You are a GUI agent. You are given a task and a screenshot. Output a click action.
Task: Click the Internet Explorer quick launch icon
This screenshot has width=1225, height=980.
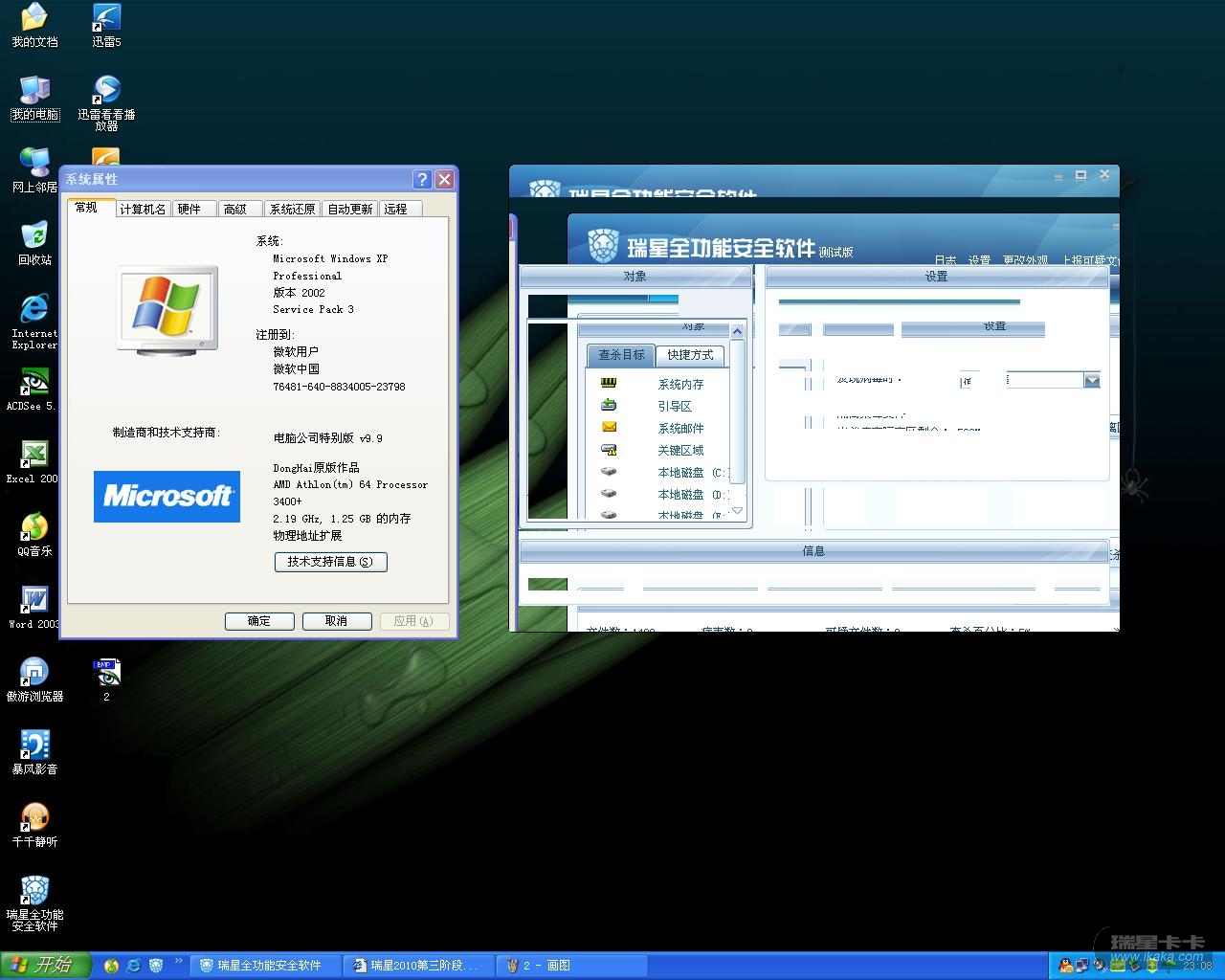point(134,966)
